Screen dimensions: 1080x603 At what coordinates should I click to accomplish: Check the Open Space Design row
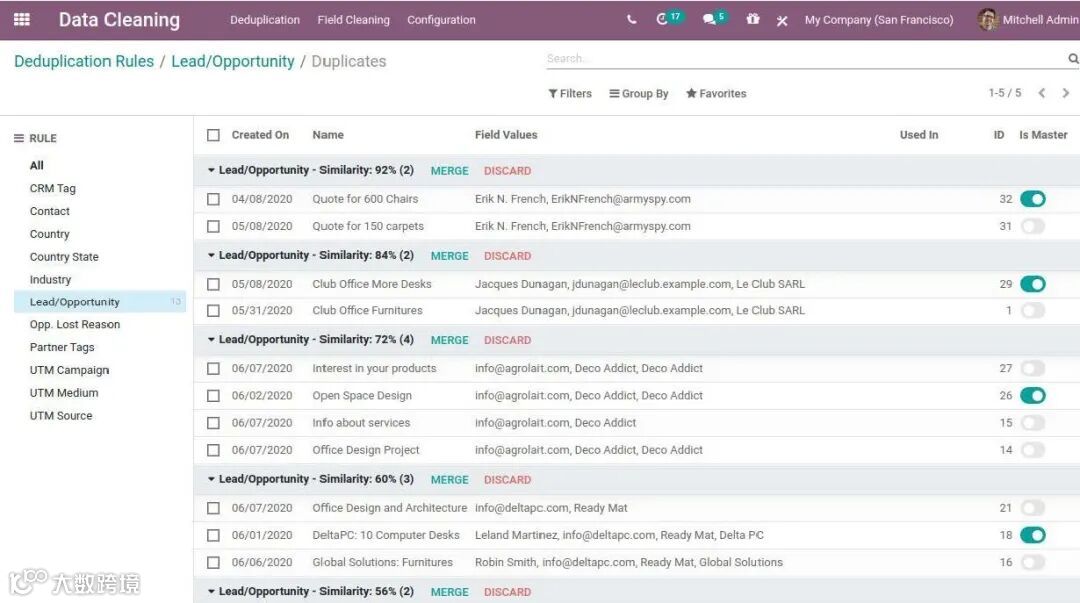click(214, 396)
